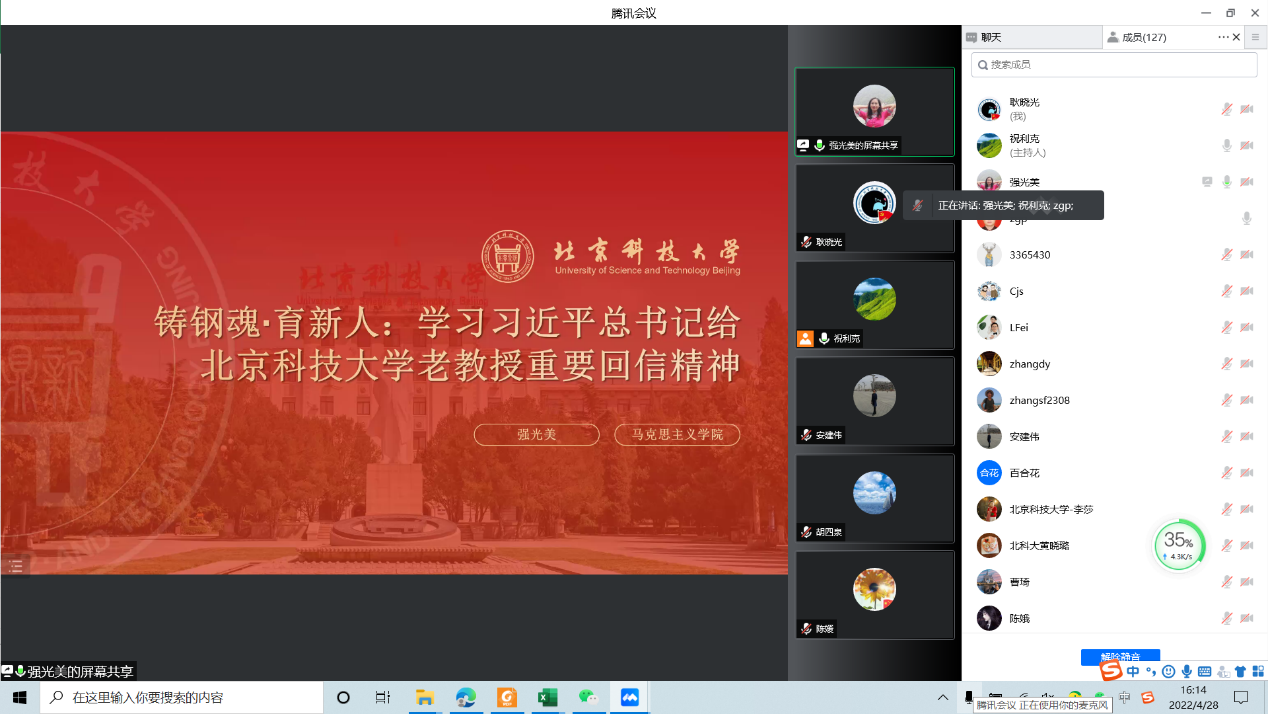Click the search magnifier in member search box
1268x714 pixels.
(982, 64)
